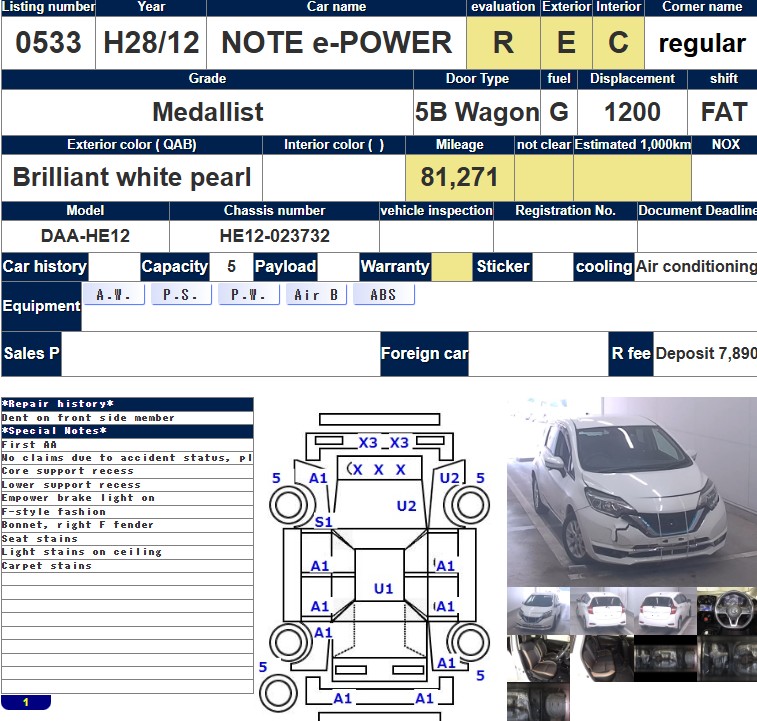
Task: Click the NOX header
Action: pyautogui.click(x=725, y=144)
